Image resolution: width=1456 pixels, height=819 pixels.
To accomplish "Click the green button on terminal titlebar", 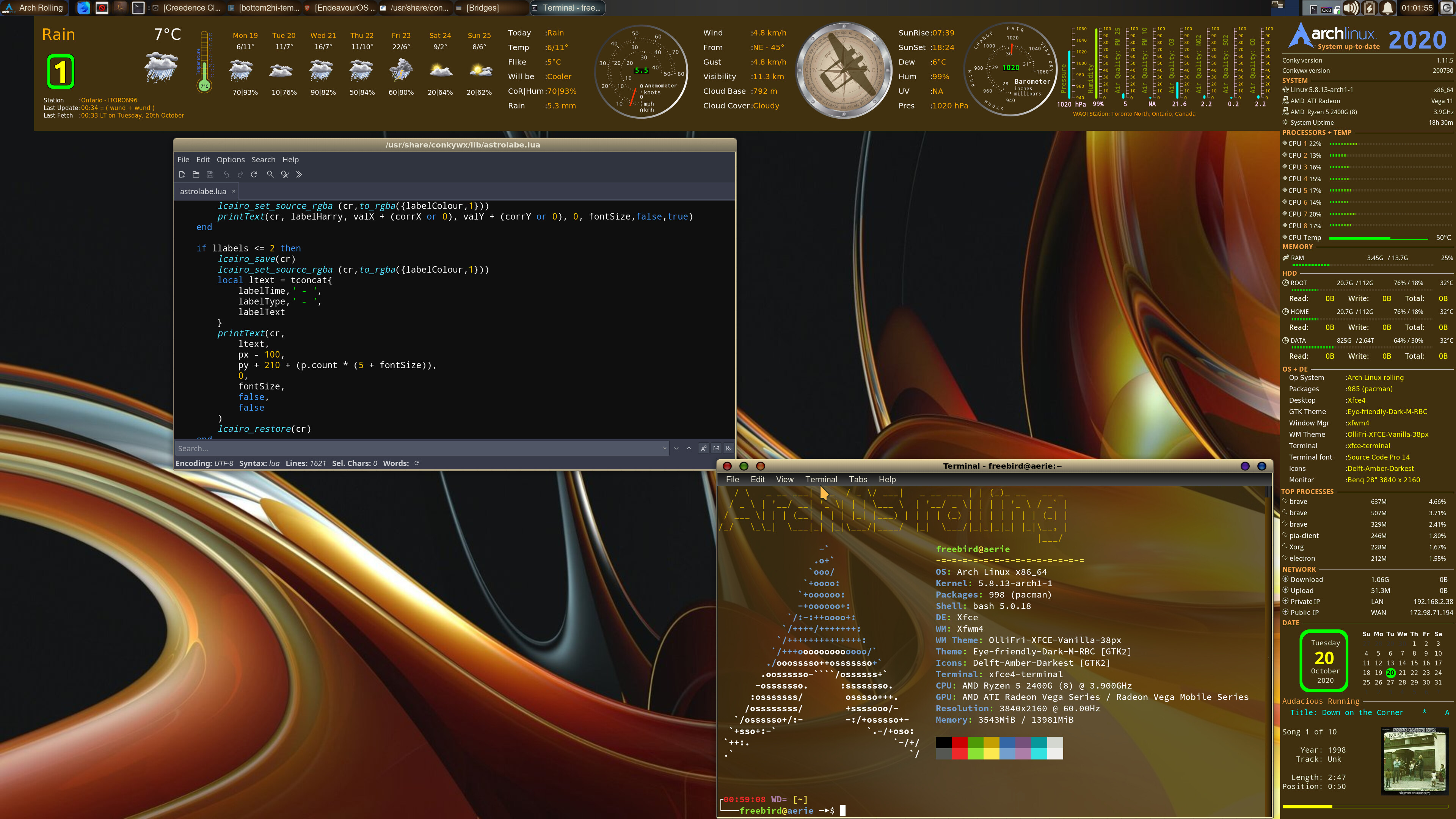I will (x=744, y=466).
